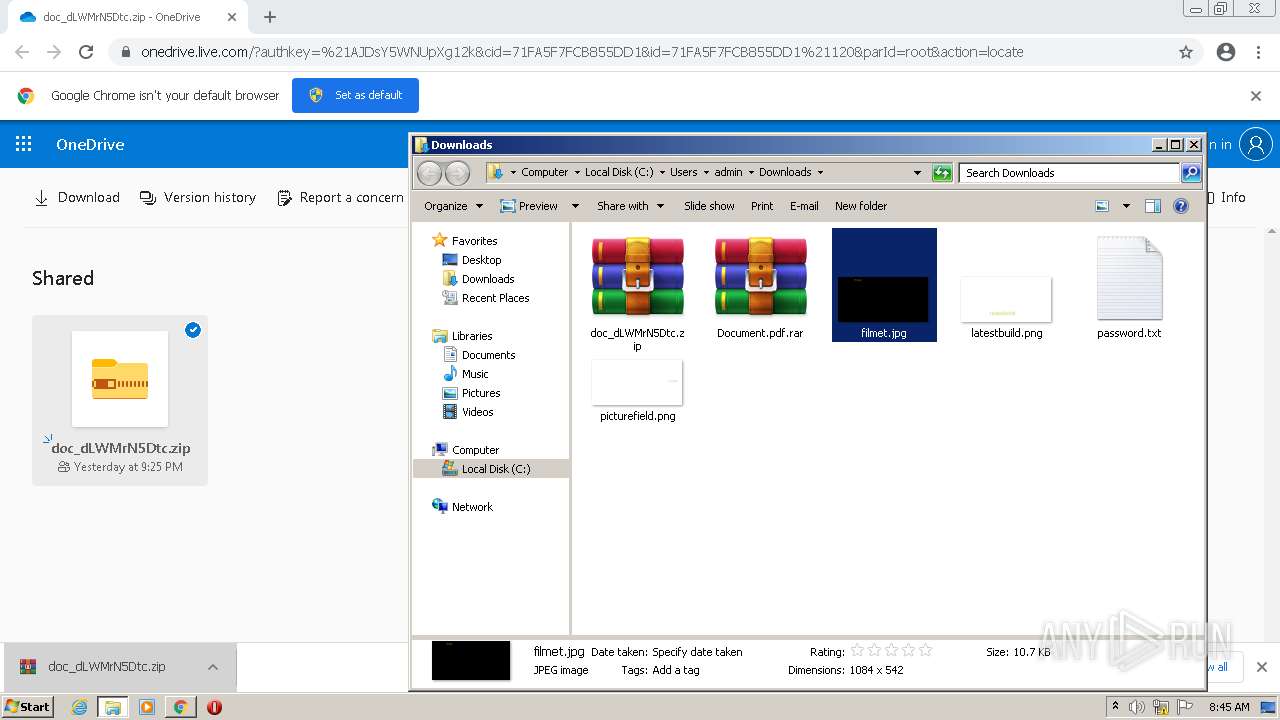Select Libraries in navigation pane

coord(462,336)
